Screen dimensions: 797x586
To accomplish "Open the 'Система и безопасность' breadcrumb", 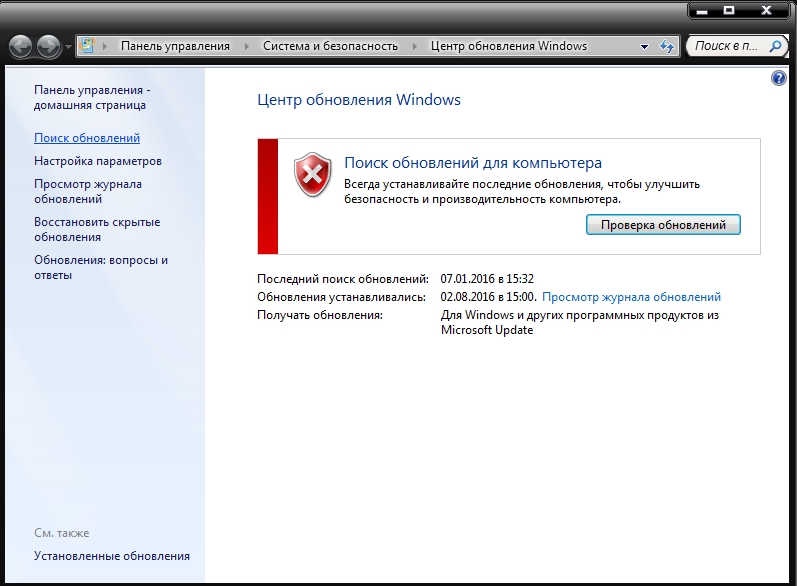I will [330, 46].
